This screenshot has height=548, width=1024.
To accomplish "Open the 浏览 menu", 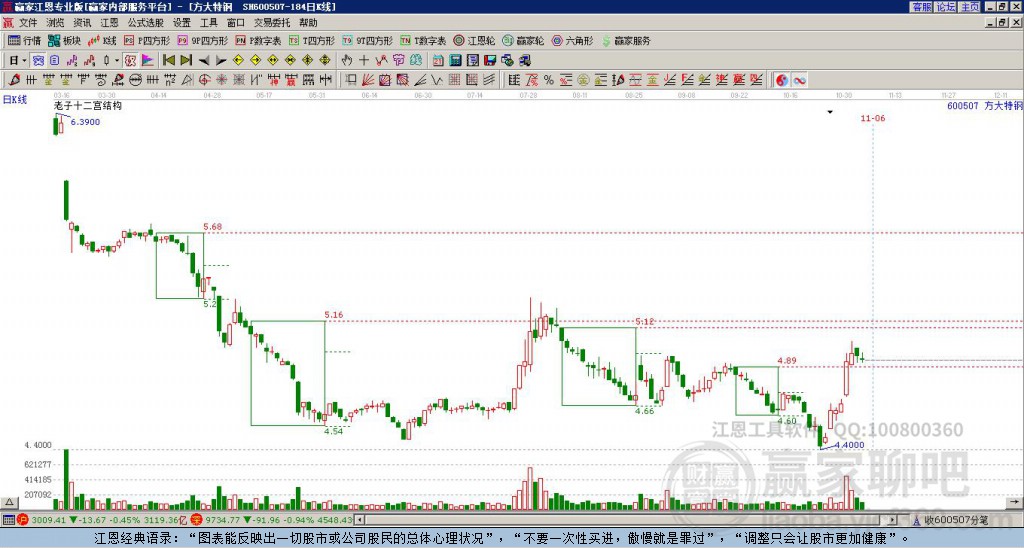I will [55, 23].
